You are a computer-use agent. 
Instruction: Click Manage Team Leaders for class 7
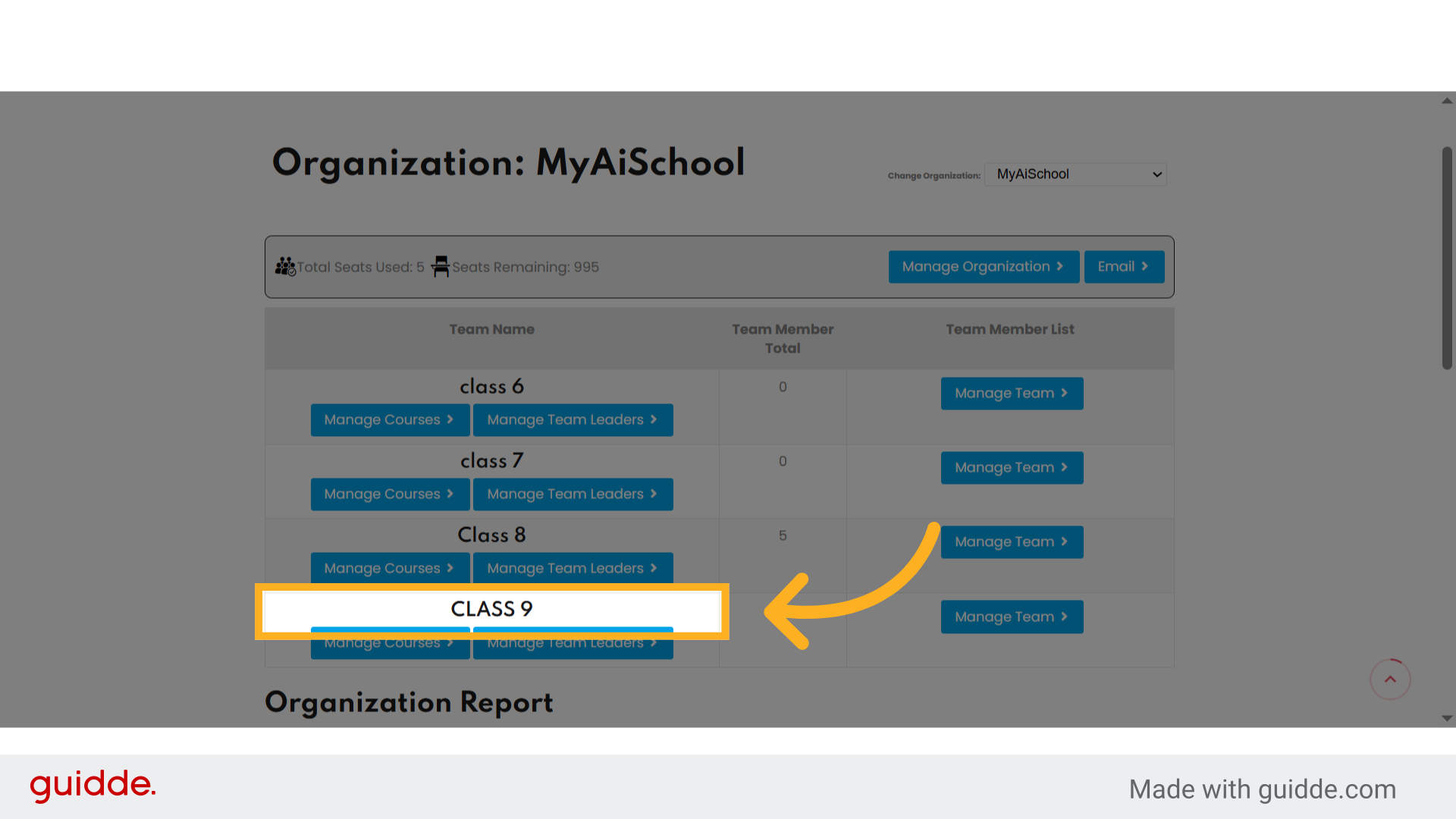573,494
